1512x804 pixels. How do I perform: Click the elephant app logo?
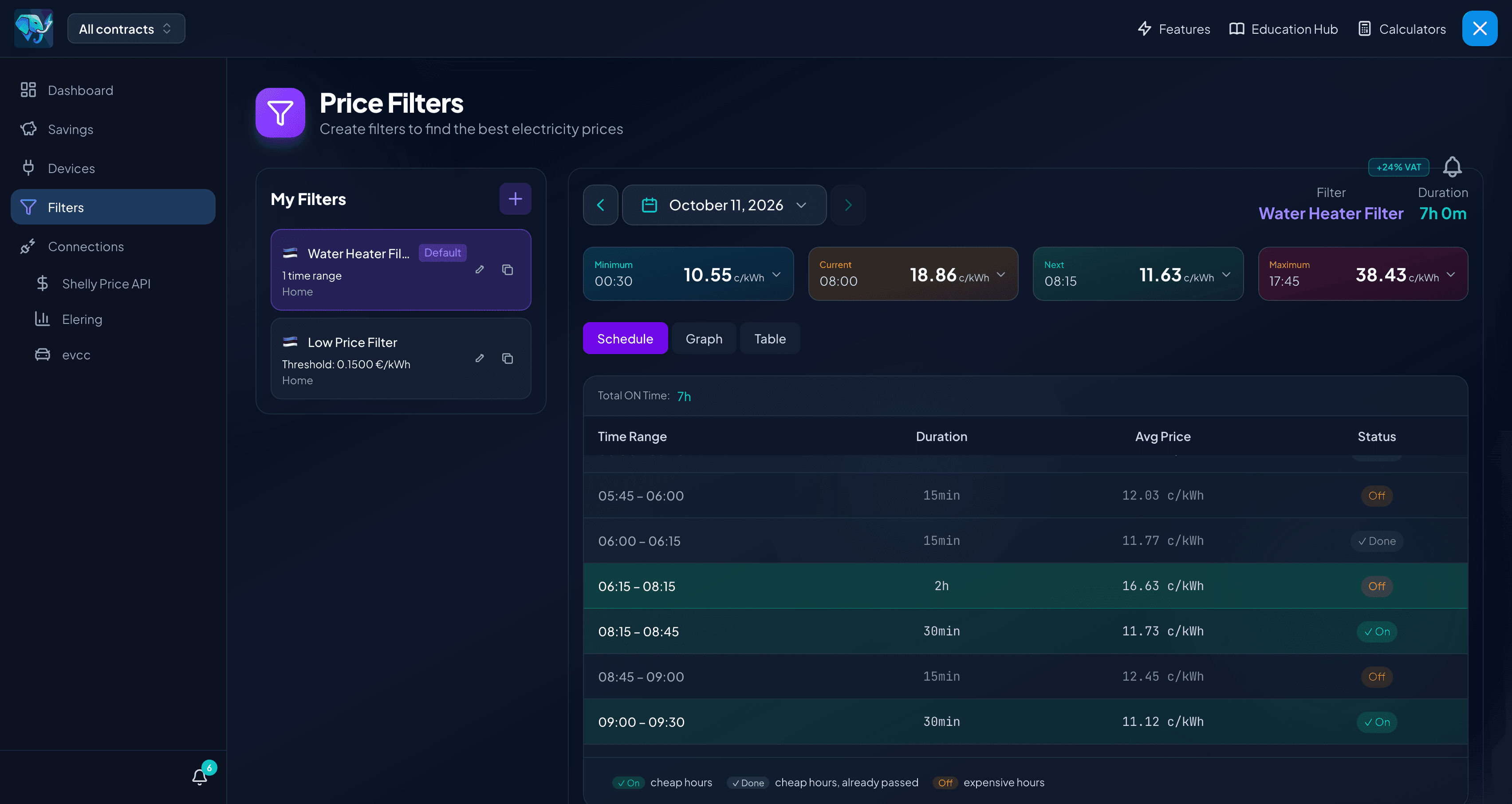coord(33,28)
